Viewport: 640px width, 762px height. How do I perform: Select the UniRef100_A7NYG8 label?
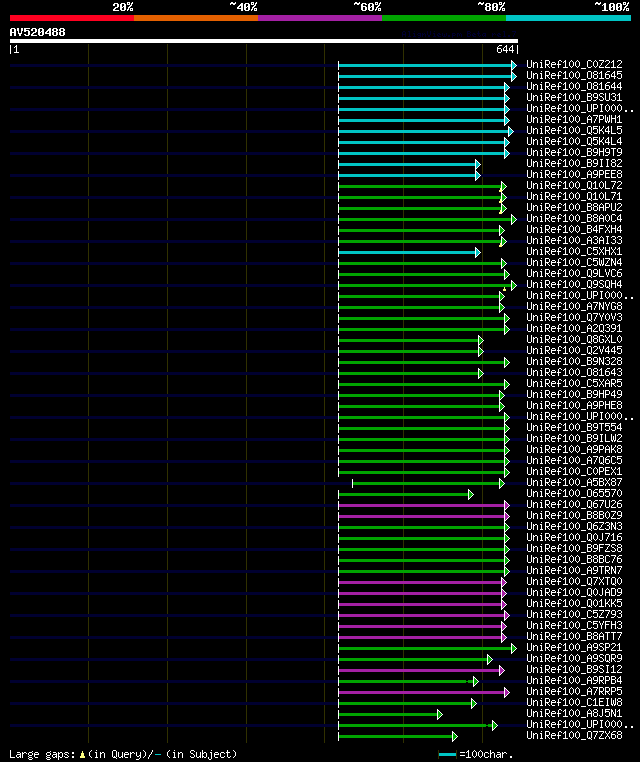[574, 306]
